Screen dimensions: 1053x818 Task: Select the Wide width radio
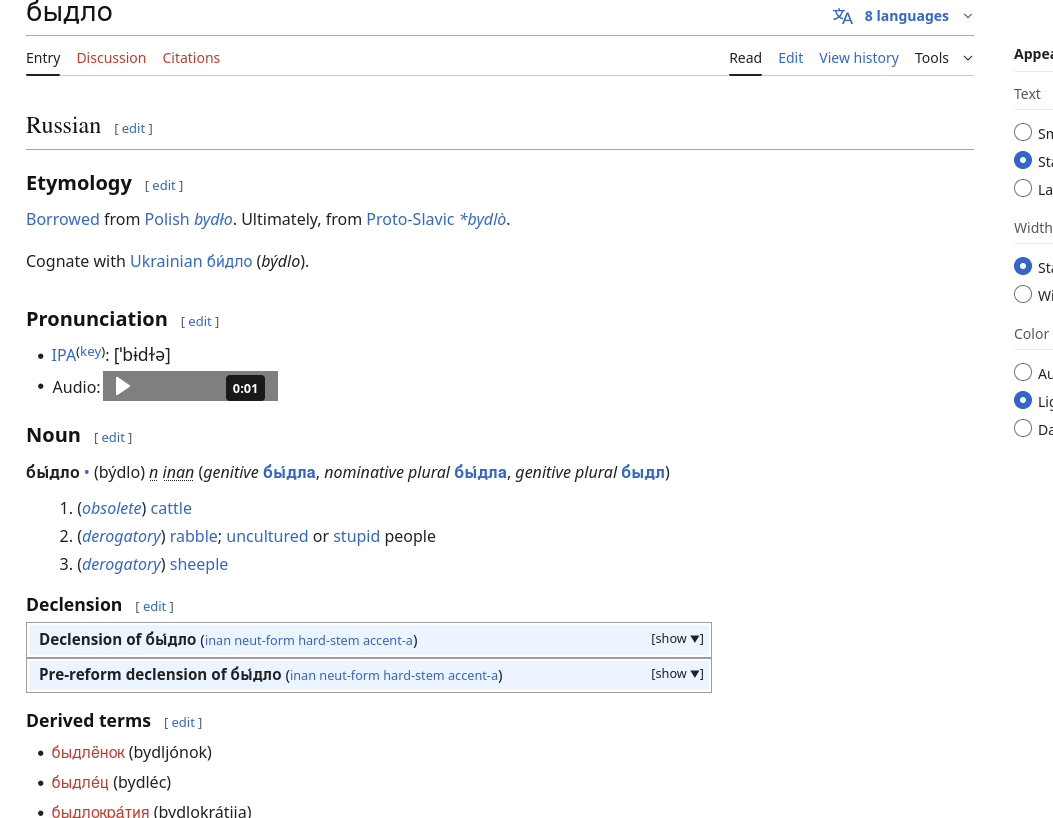(x=1023, y=294)
